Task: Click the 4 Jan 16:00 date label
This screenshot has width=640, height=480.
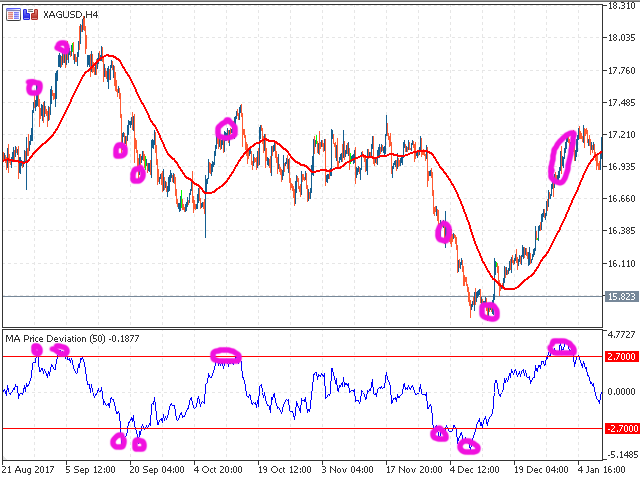Action: click(574, 468)
